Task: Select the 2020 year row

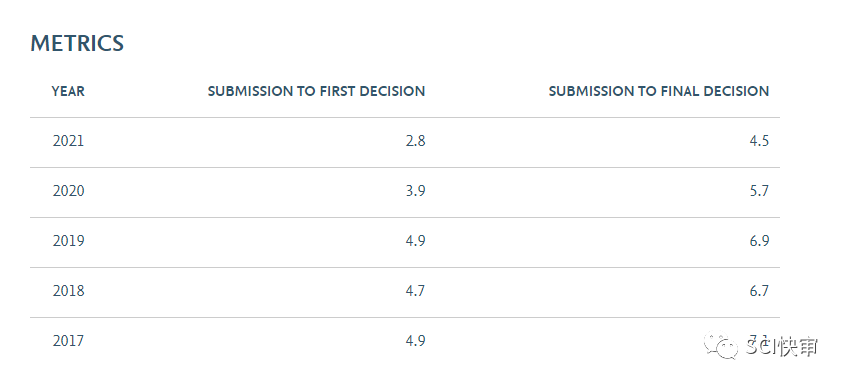Action: (405, 192)
